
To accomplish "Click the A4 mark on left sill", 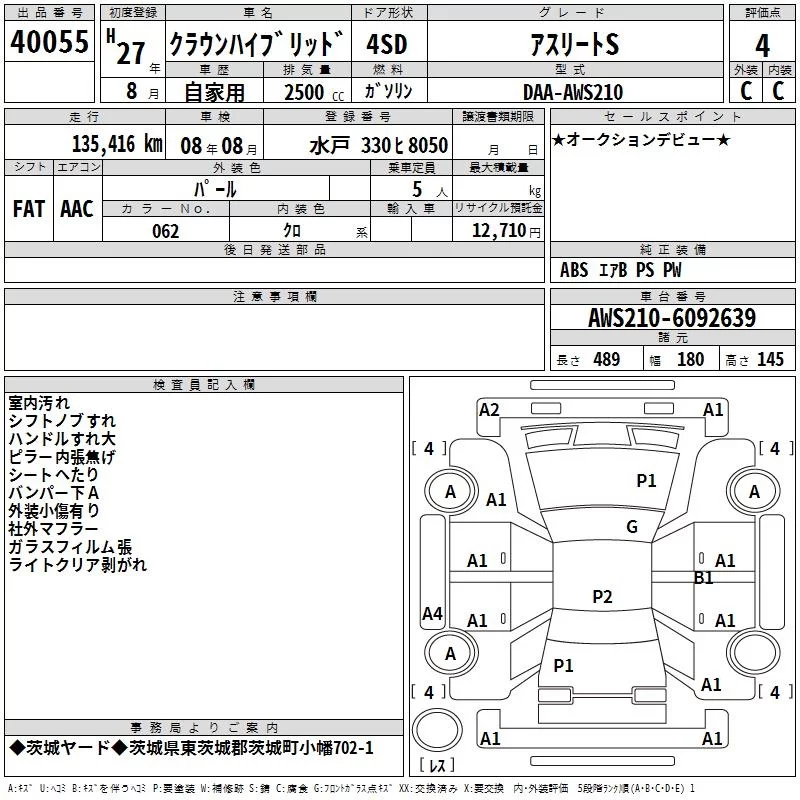I will coord(433,613).
